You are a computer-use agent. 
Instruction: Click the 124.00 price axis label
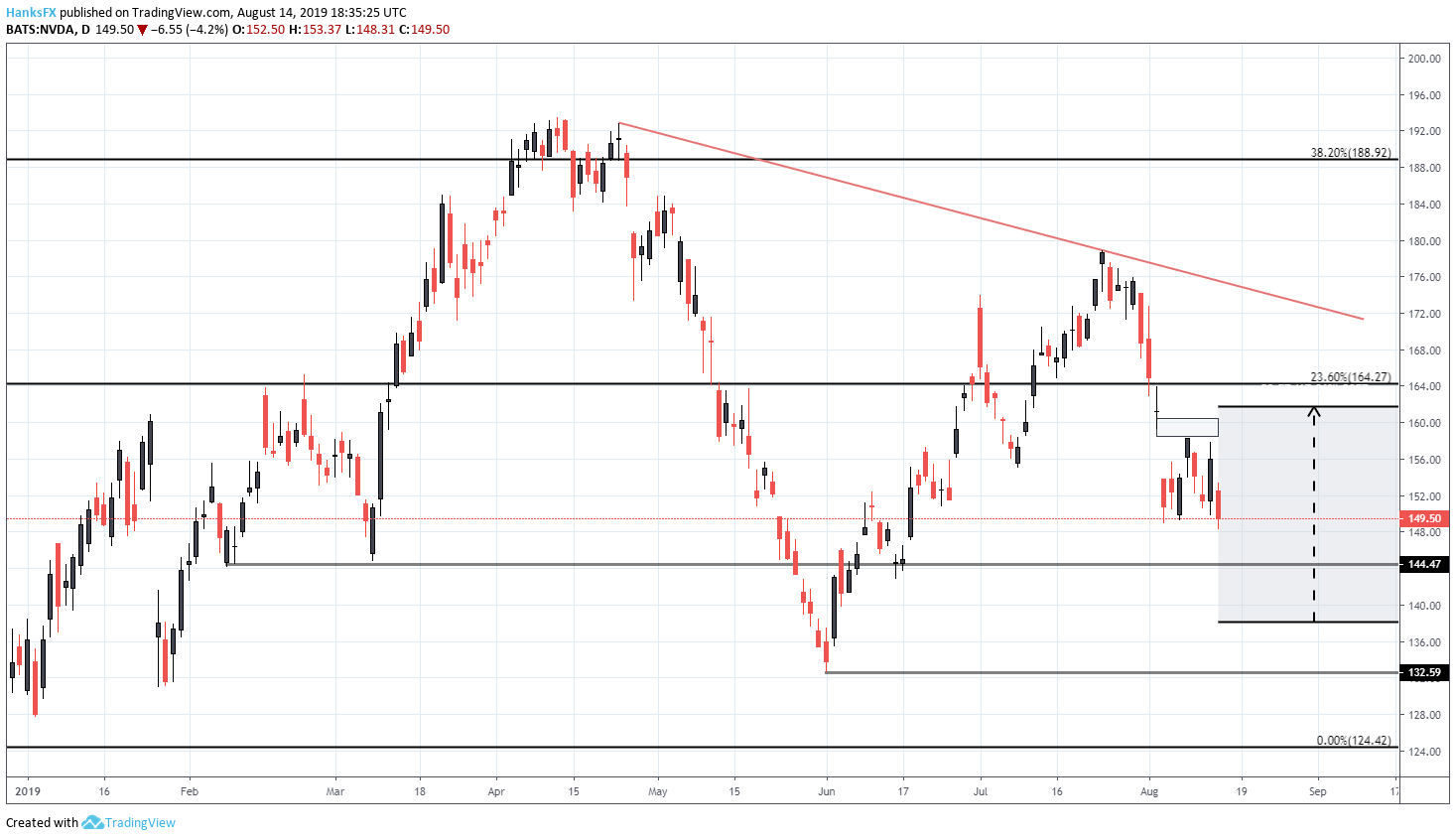1424,752
